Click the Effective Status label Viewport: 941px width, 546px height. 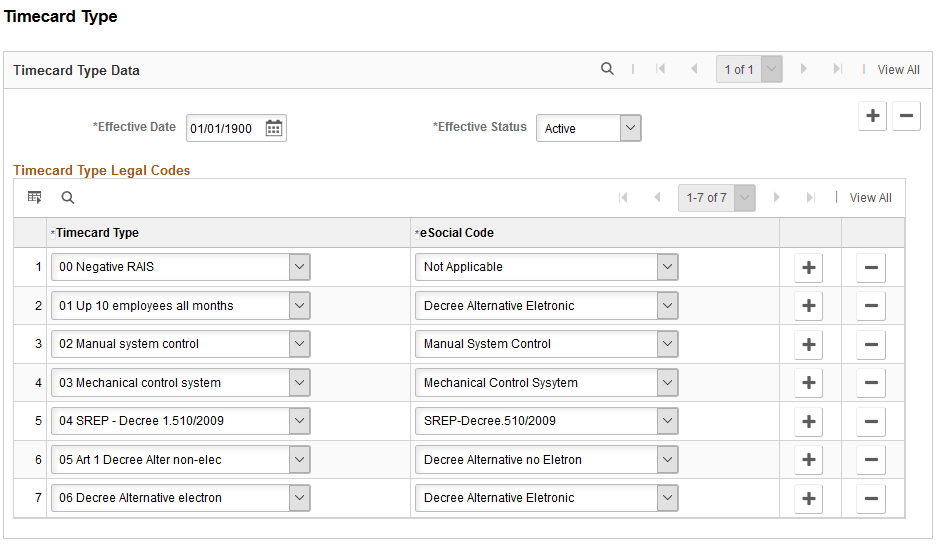480,127
